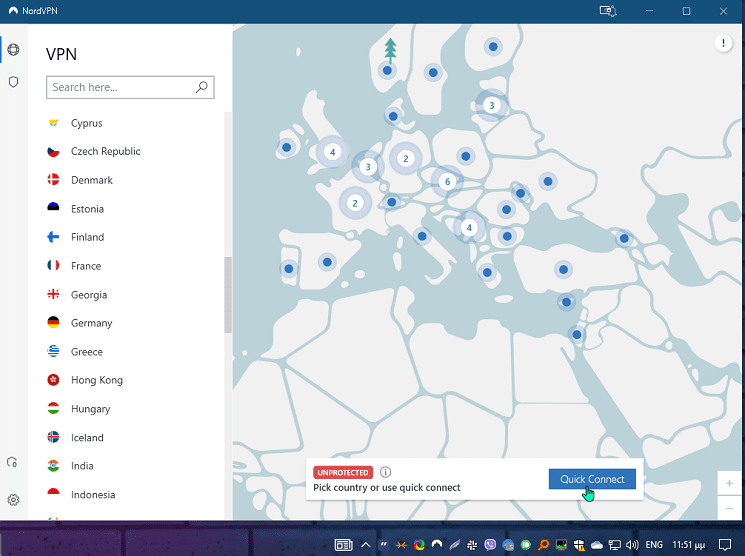The image size is (745, 556).
Task: Open the settings gear in sidebar
Action: click(13, 499)
